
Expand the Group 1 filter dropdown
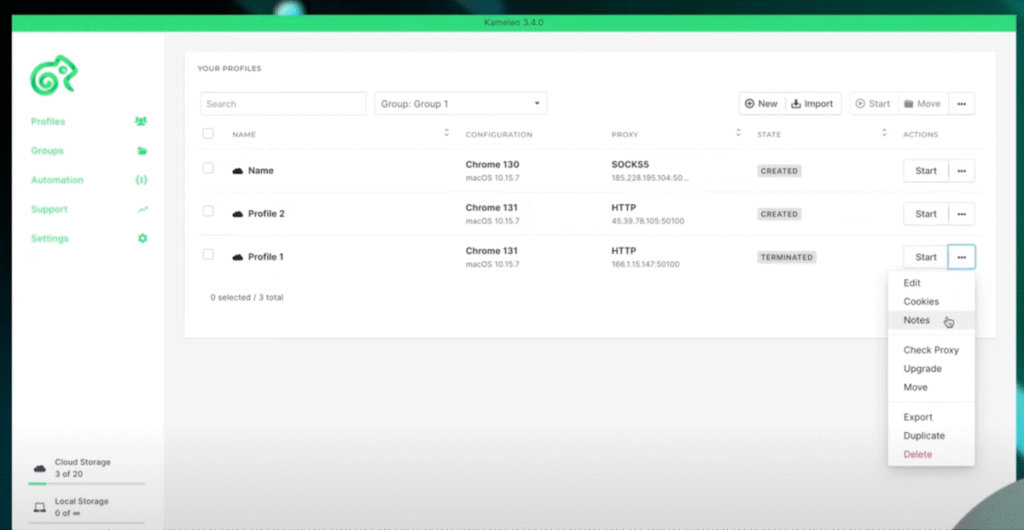click(x=461, y=104)
